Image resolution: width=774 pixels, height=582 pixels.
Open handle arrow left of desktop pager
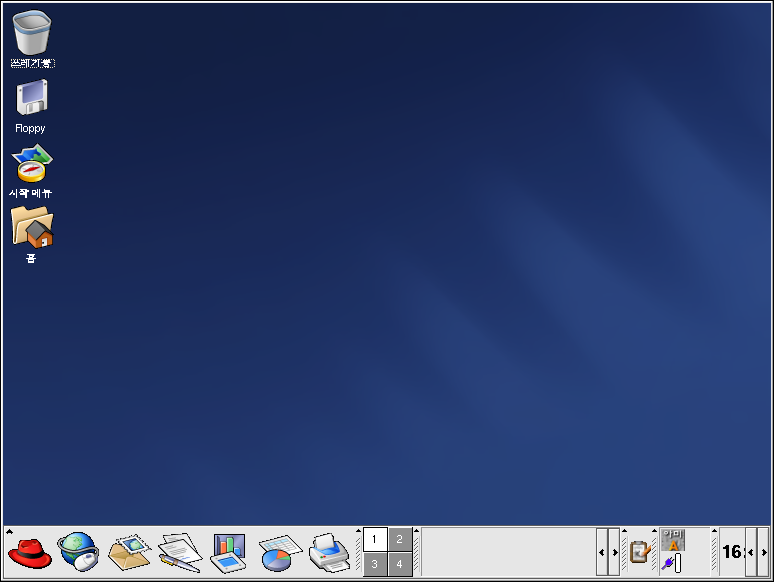(x=359, y=532)
